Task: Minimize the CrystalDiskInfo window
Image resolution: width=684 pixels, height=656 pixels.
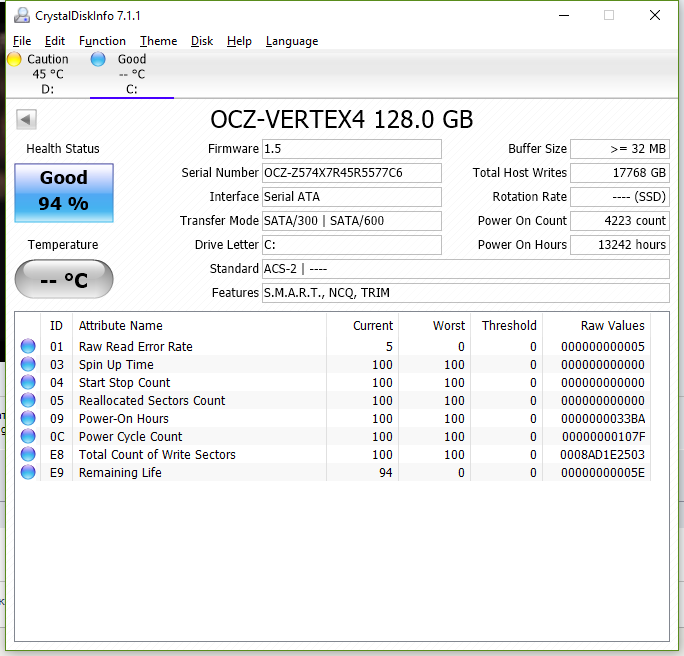Action: pyautogui.click(x=564, y=15)
